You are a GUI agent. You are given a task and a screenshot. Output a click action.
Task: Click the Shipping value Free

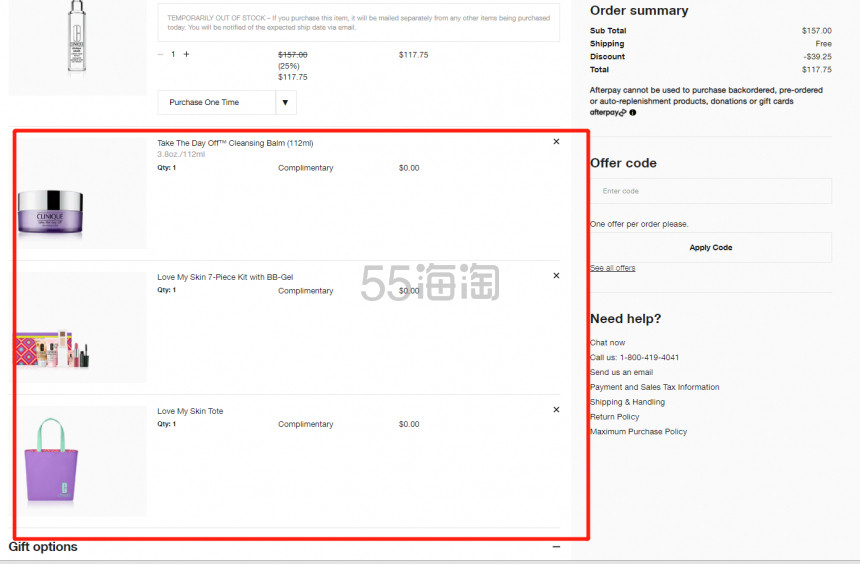click(823, 43)
